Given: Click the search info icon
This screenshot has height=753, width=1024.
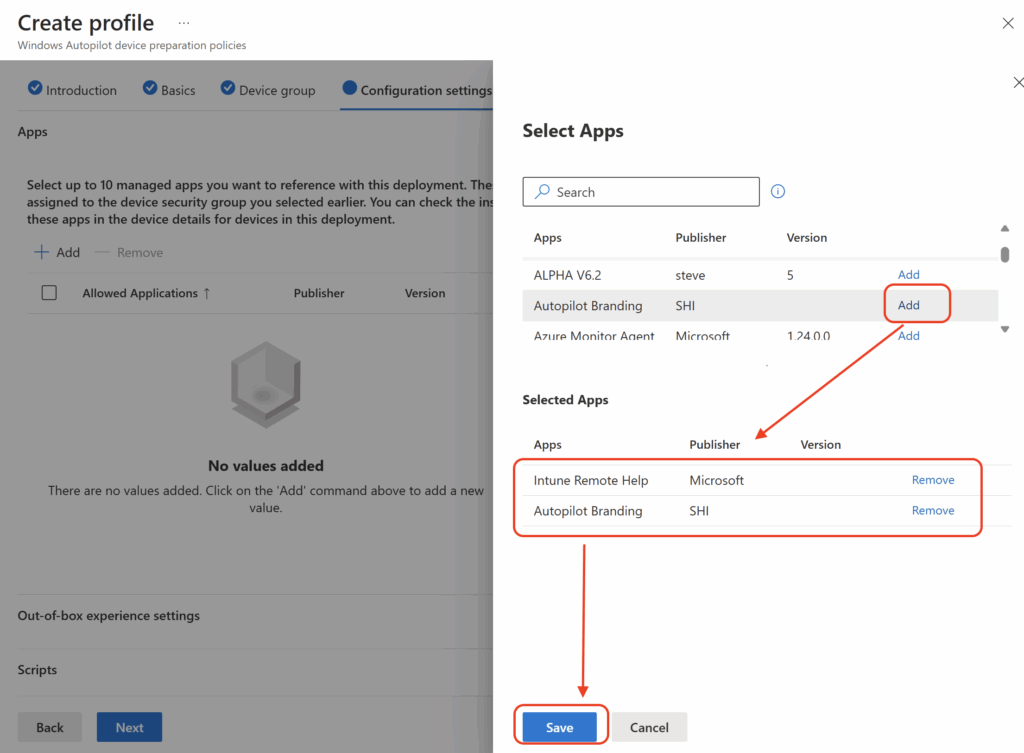Looking at the screenshot, I should [x=777, y=191].
